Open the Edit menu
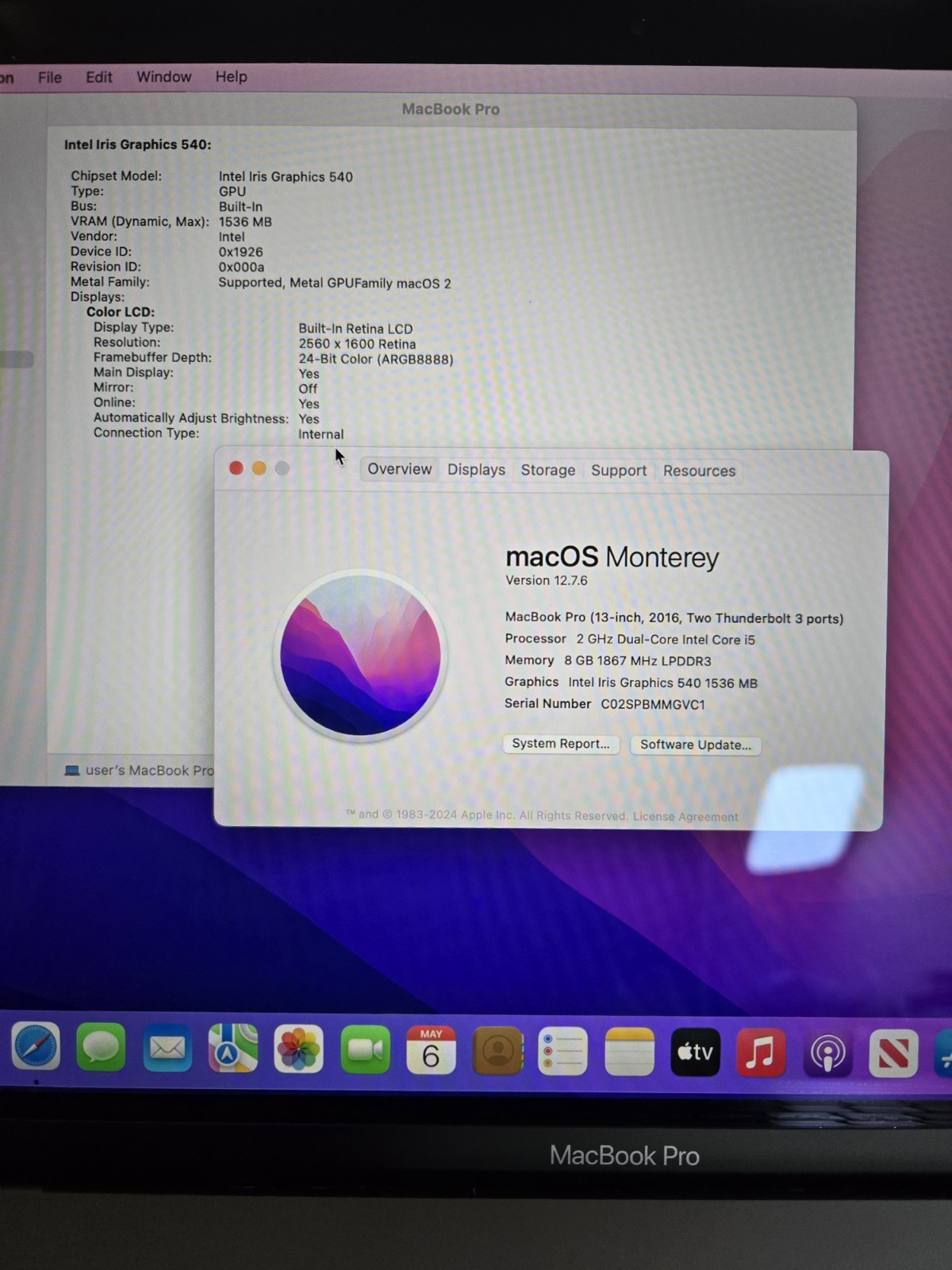 (x=99, y=77)
